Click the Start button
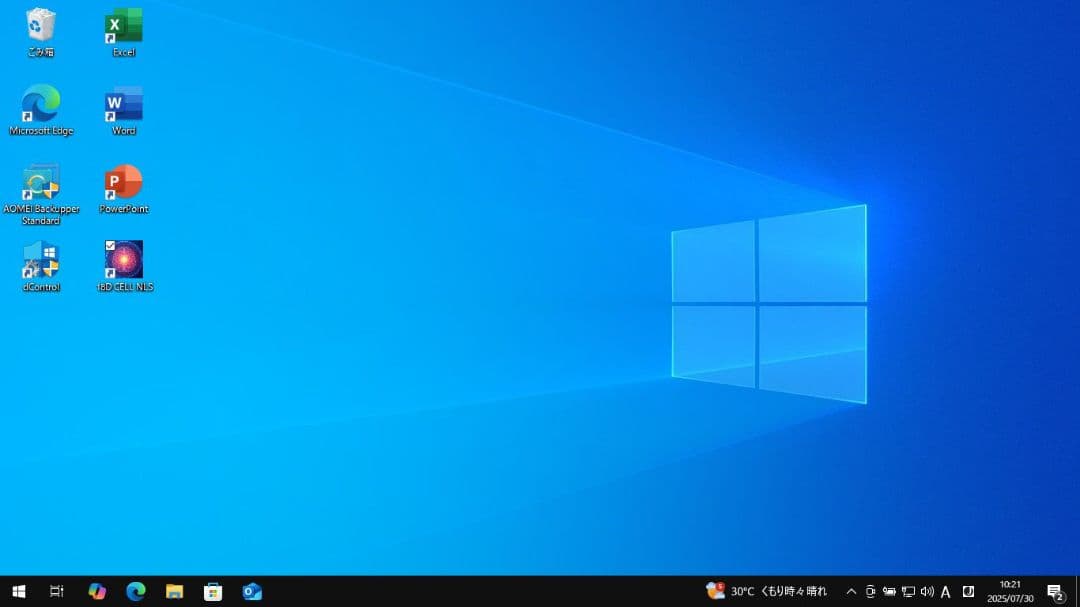The height and width of the screenshot is (607, 1080). [19, 591]
